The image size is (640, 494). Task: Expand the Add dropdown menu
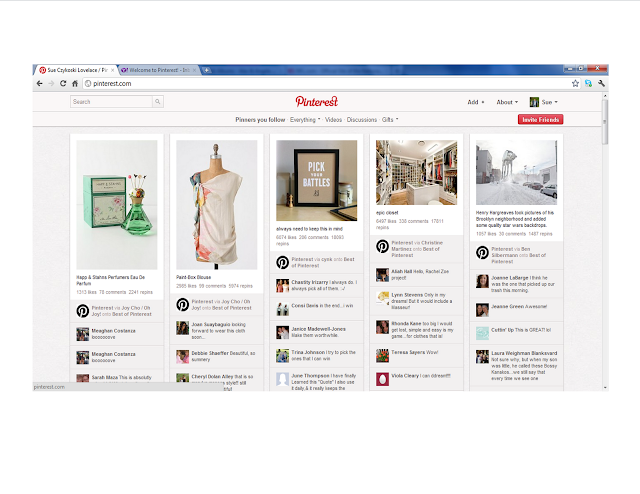476,102
